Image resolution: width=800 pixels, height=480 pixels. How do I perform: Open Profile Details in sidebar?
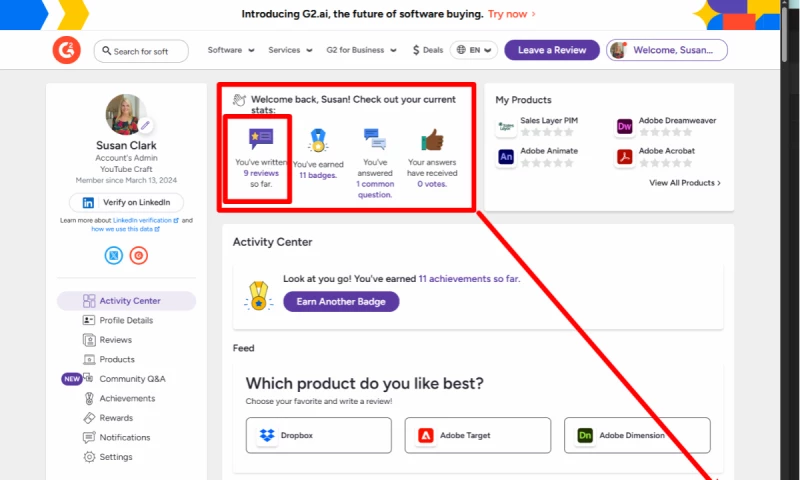tap(126, 320)
